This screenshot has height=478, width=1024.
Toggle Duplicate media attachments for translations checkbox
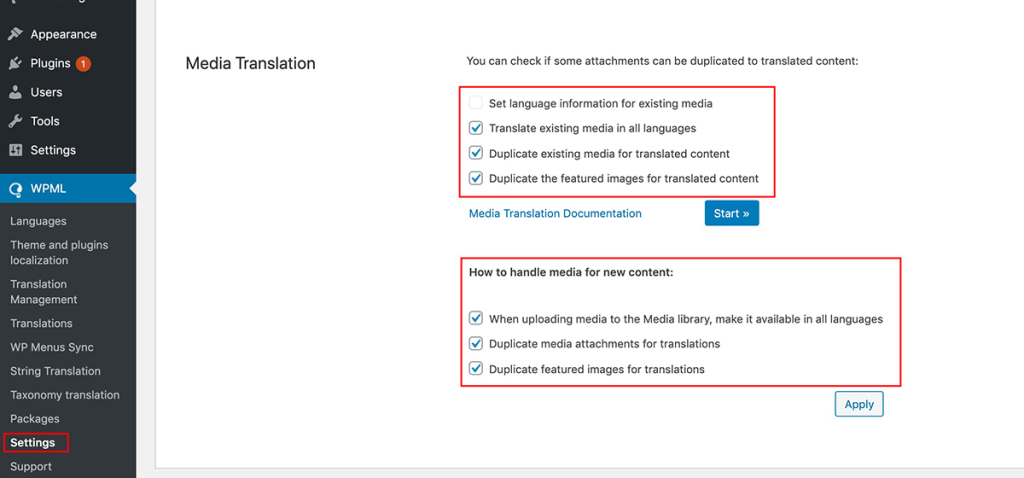(475, 343)
